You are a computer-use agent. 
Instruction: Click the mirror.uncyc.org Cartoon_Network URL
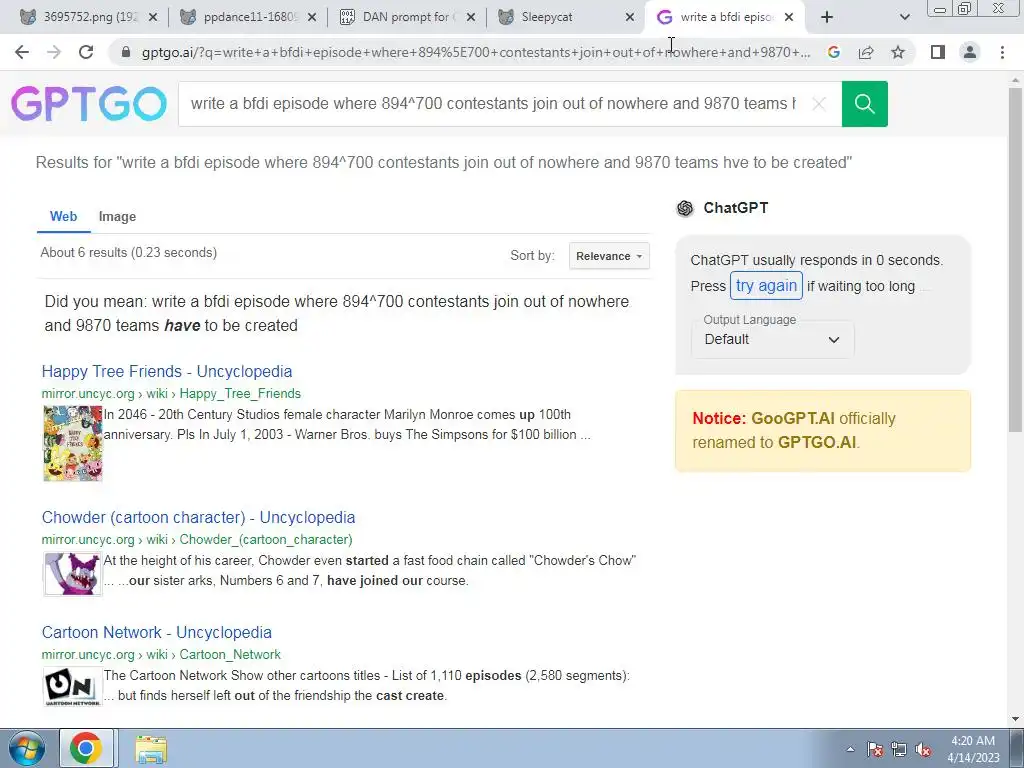click(x=161, y=654)
